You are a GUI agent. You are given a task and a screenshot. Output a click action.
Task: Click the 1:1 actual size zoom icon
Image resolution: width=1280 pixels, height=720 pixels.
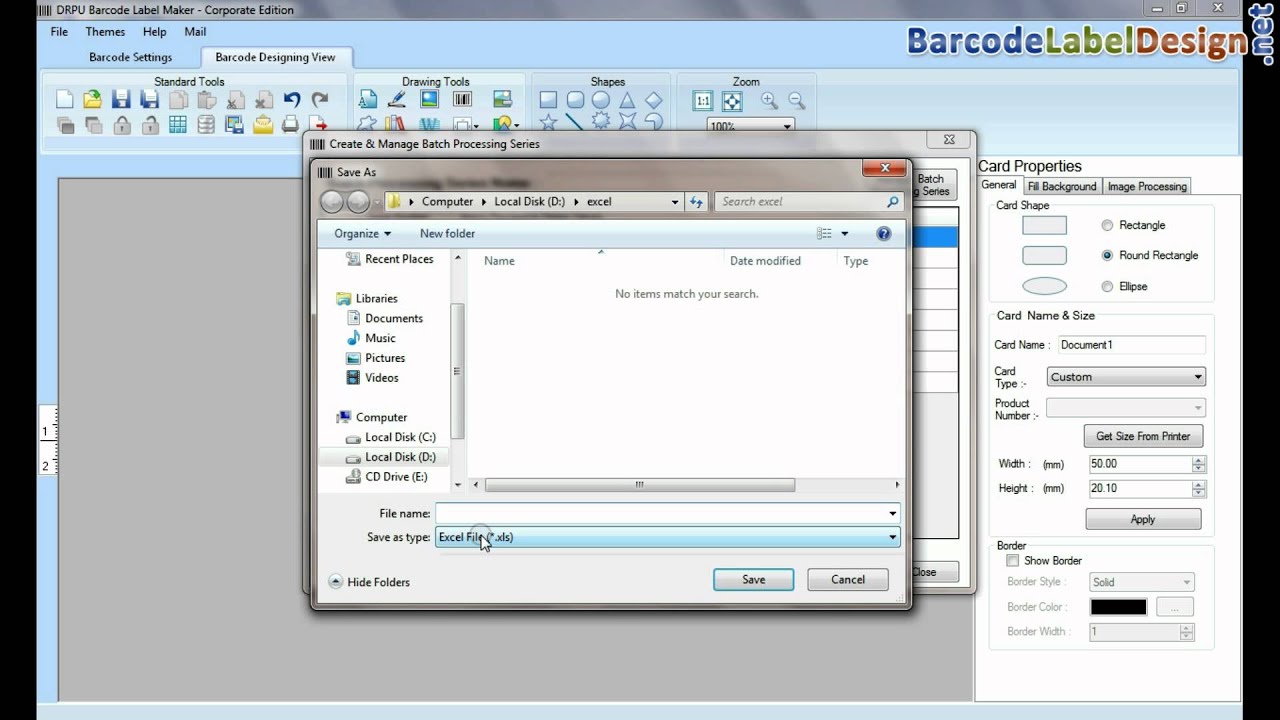pos(703,100)
